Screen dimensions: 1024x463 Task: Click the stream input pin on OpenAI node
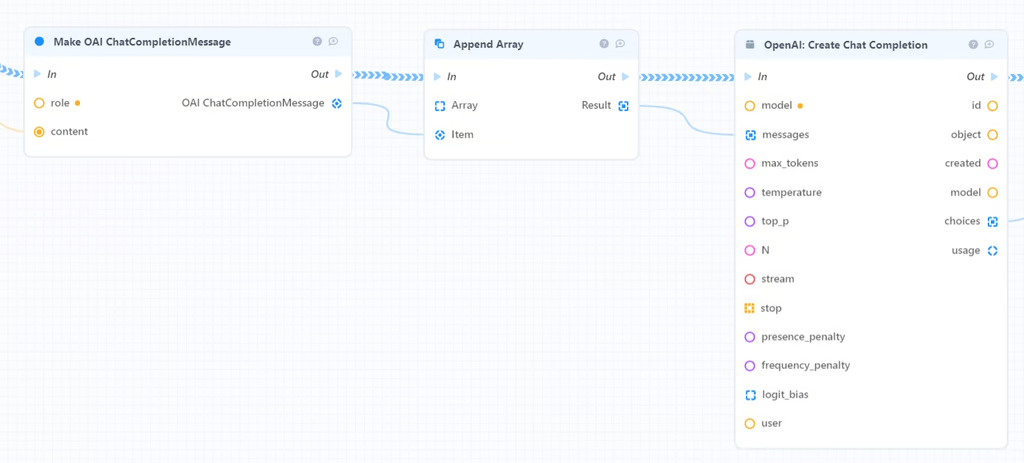tap(750, 279)
